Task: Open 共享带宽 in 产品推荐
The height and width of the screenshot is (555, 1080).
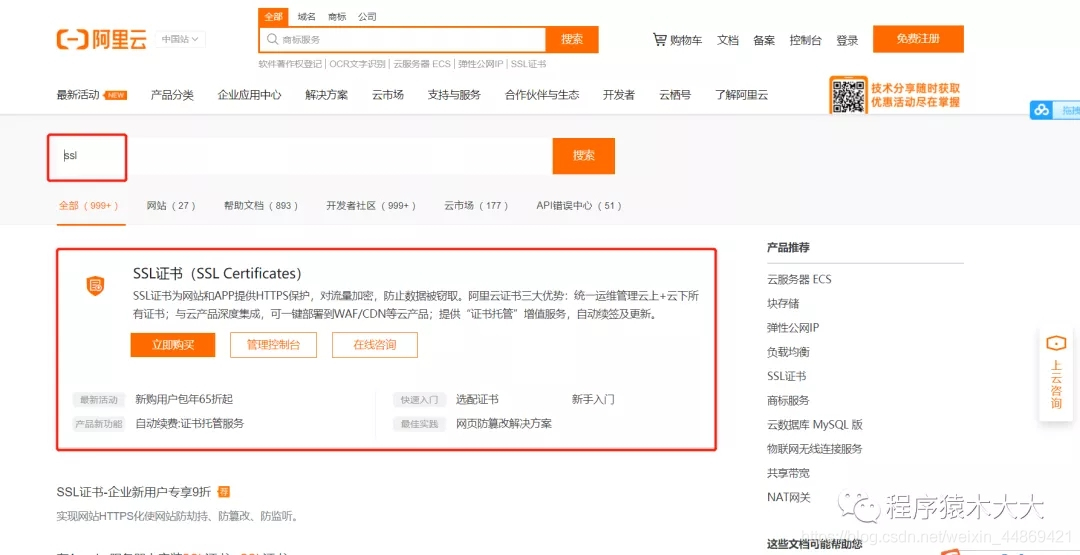Action: pos(788,473)
